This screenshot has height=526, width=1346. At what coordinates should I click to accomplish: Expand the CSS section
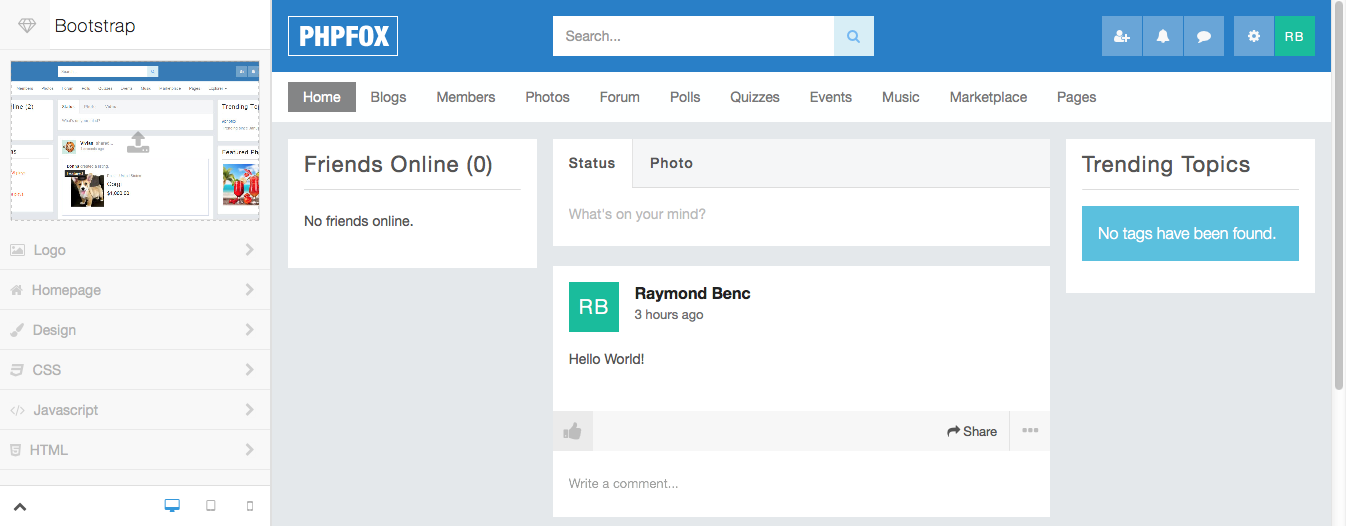(x=134, y=370)
